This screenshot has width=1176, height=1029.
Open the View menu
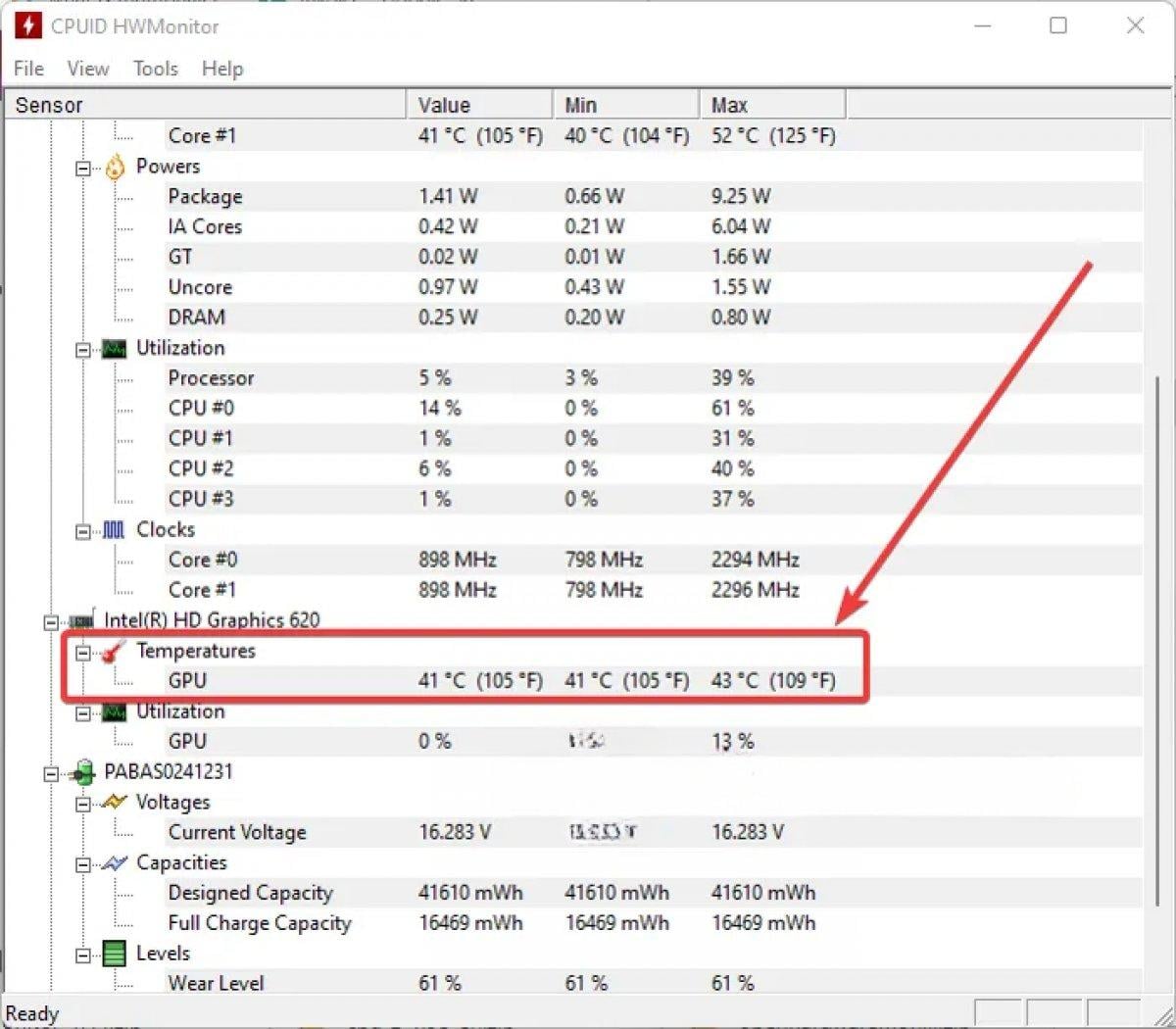click(x=87, y=69)
